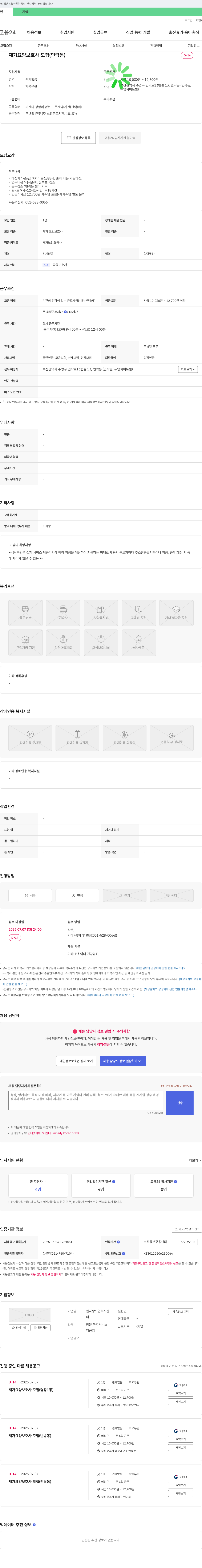Expand 채용 담당자 정보 열람하기
Viewport: 202px width, 1568px height.
pos(123,1061)
